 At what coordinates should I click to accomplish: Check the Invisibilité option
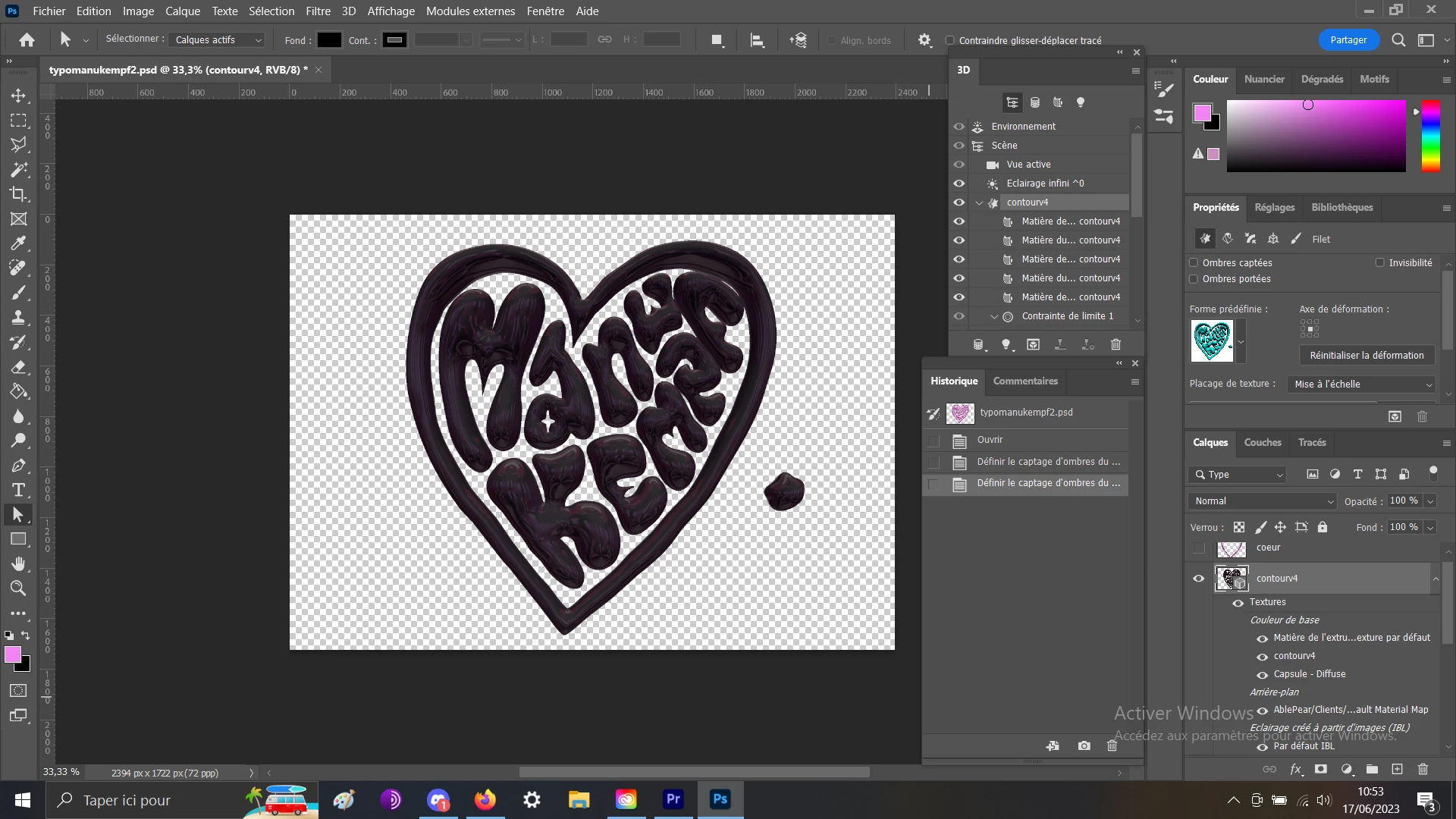click(x=1380, y=263)
